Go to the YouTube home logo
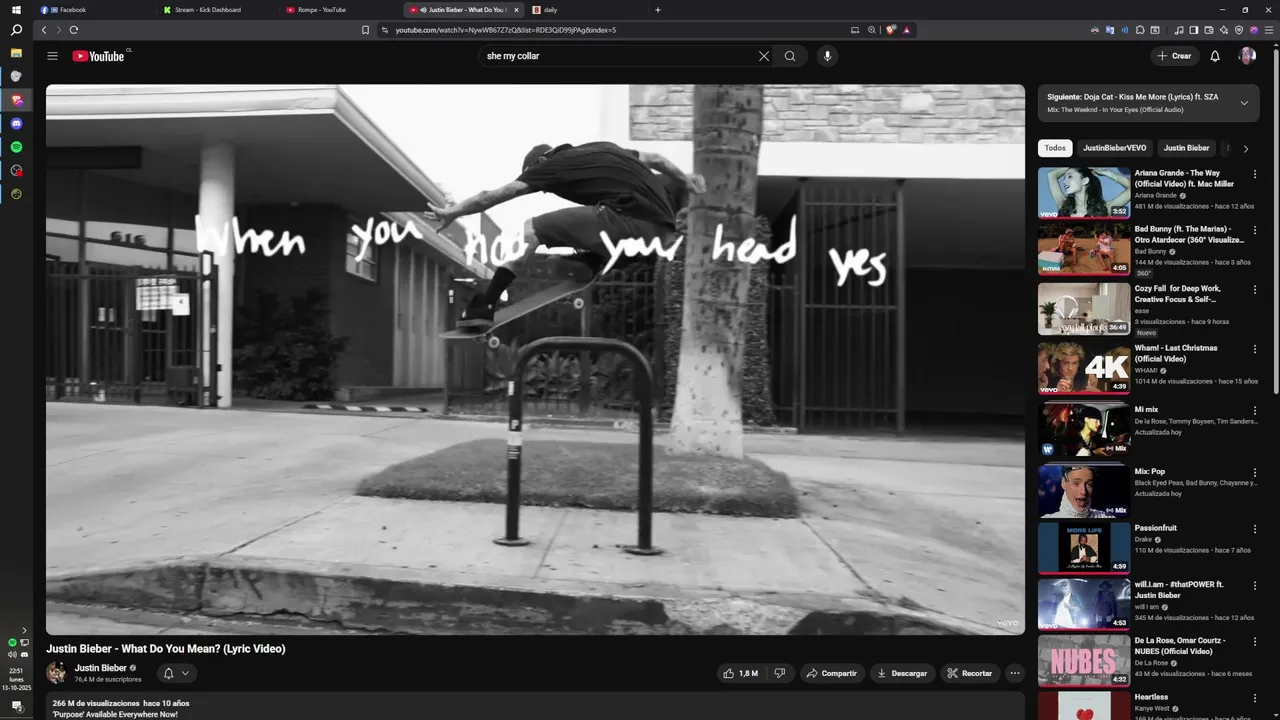The image size is (1280, 720). click(x=98, y=56)
